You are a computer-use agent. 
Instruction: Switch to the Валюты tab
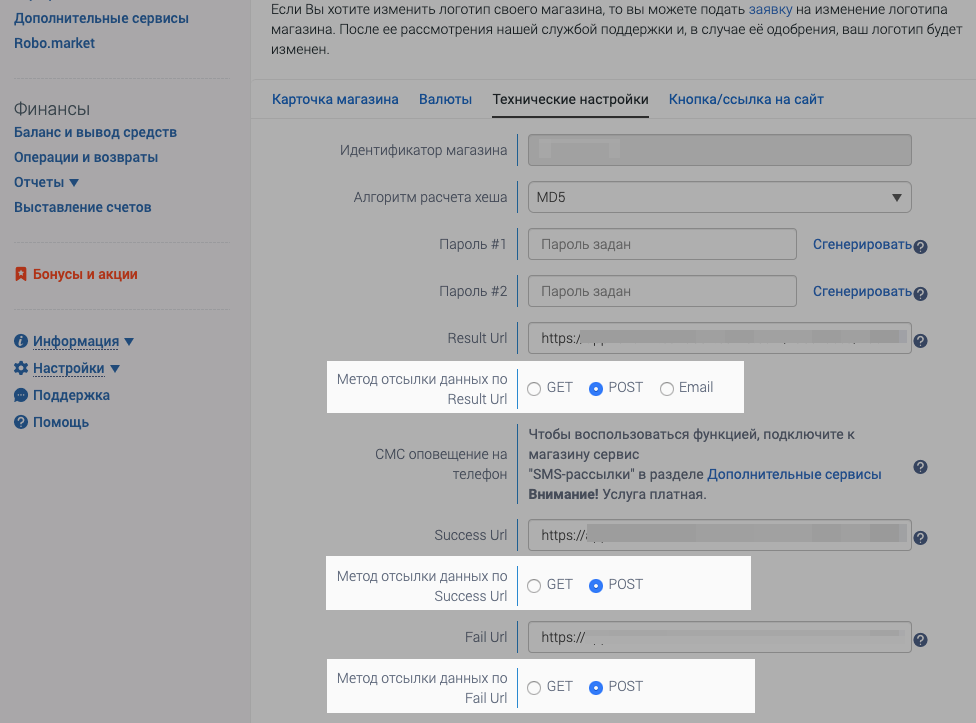tap(445, 100)
